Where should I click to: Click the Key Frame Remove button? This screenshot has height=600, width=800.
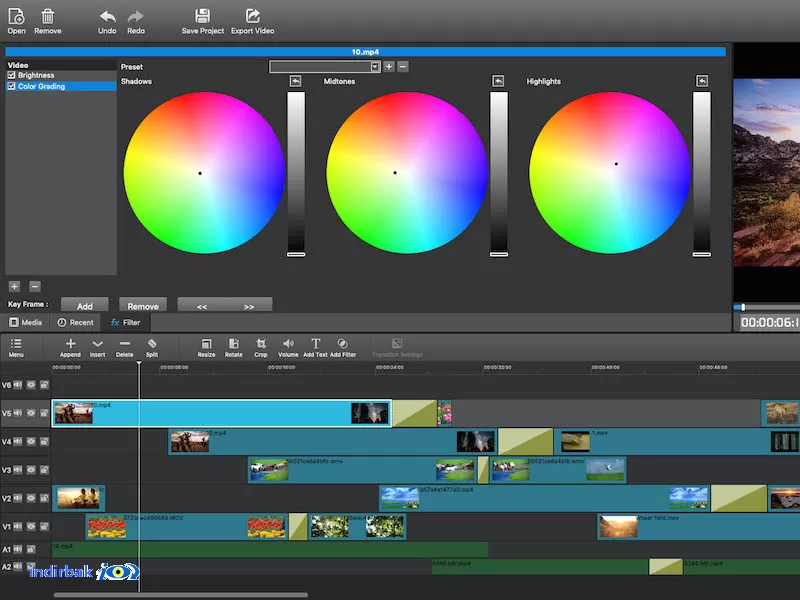(x=143, y=305)
